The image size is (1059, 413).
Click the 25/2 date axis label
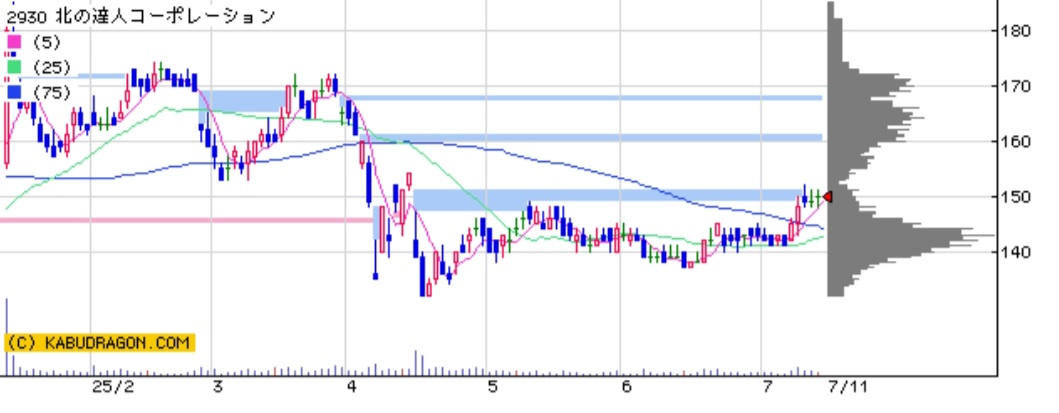pyautogui.click(x=113, y=387)
